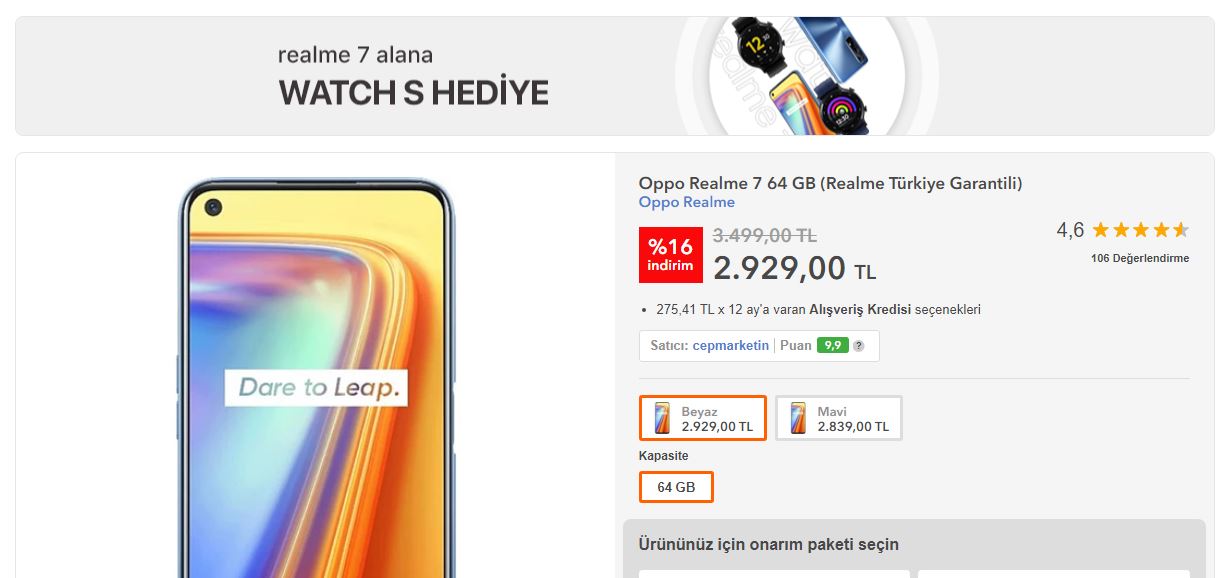Click the 4,6 rating score
Image resolution: width=1230 pixels, height=578 pixels.
click(x=1070, y=231)
